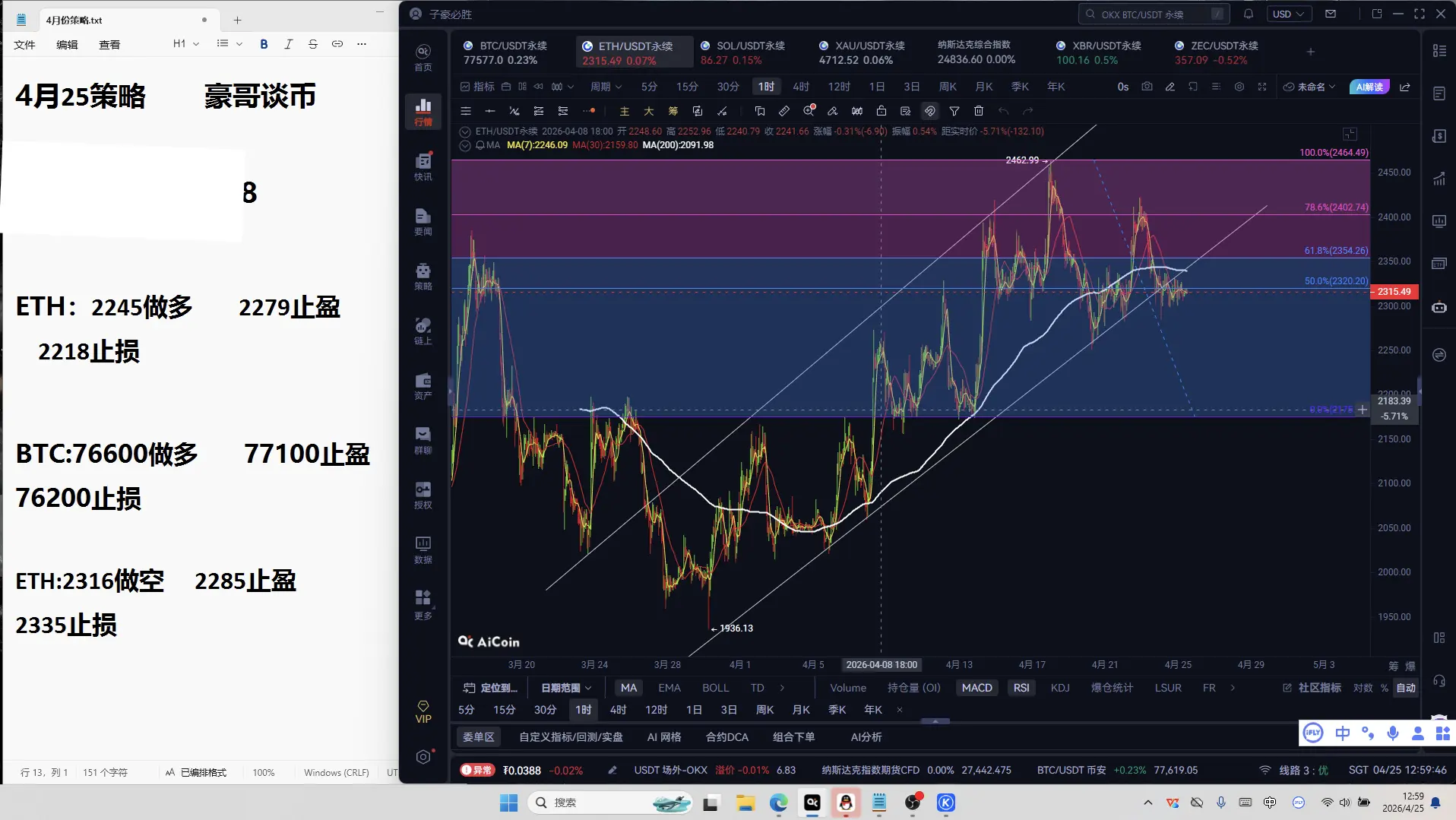Open the H1 heading dropdown in Notepad
This screenshot has height=820, width=1456.
pos(186,44)
